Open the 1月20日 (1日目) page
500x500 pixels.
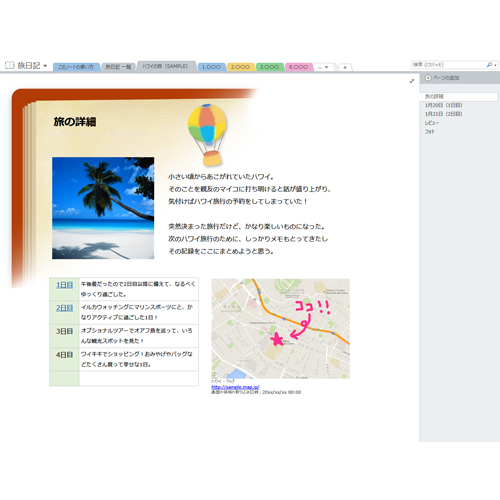click(443, 105)
